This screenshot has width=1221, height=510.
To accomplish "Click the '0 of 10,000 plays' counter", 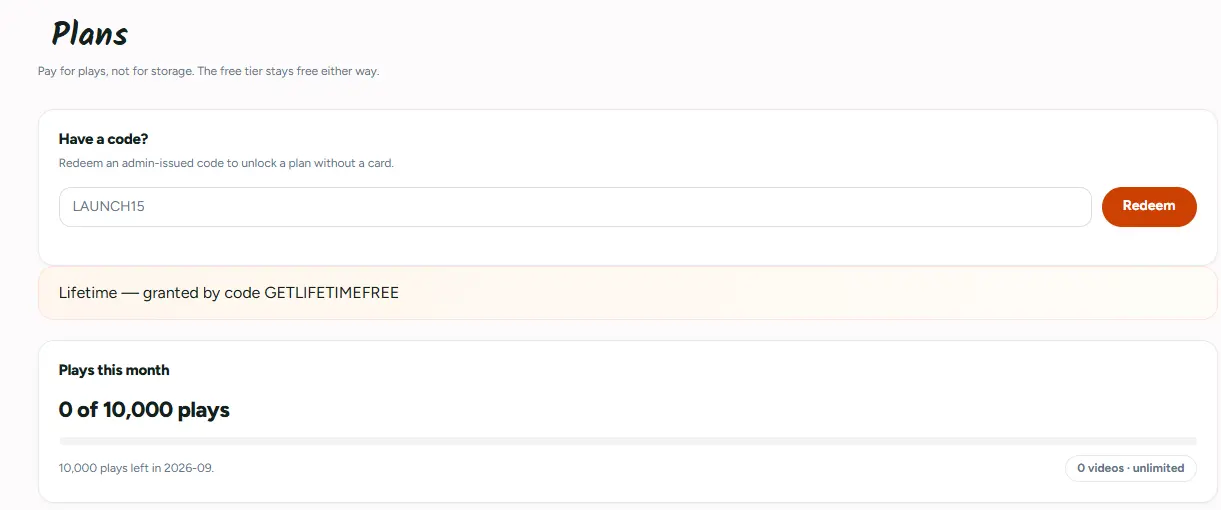I will point(144,410).
